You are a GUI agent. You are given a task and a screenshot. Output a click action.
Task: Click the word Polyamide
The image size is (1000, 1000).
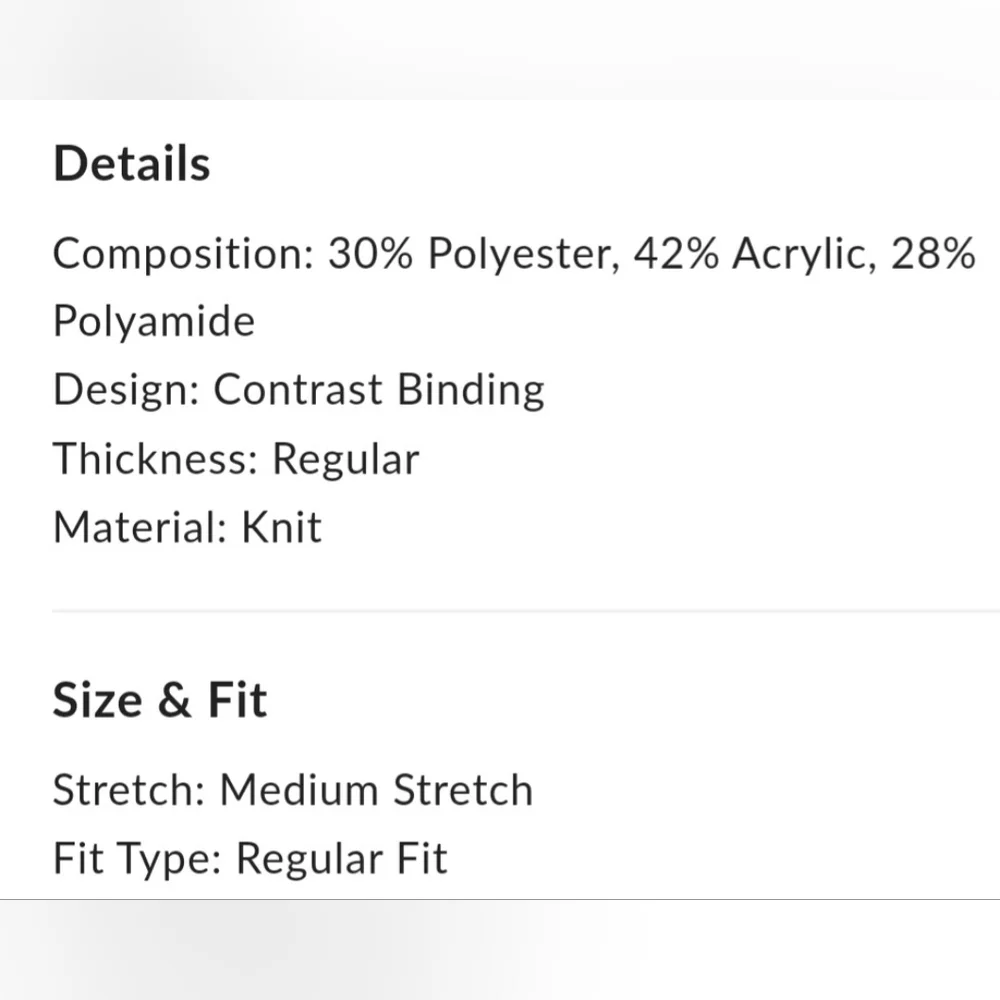click(153, 322)
